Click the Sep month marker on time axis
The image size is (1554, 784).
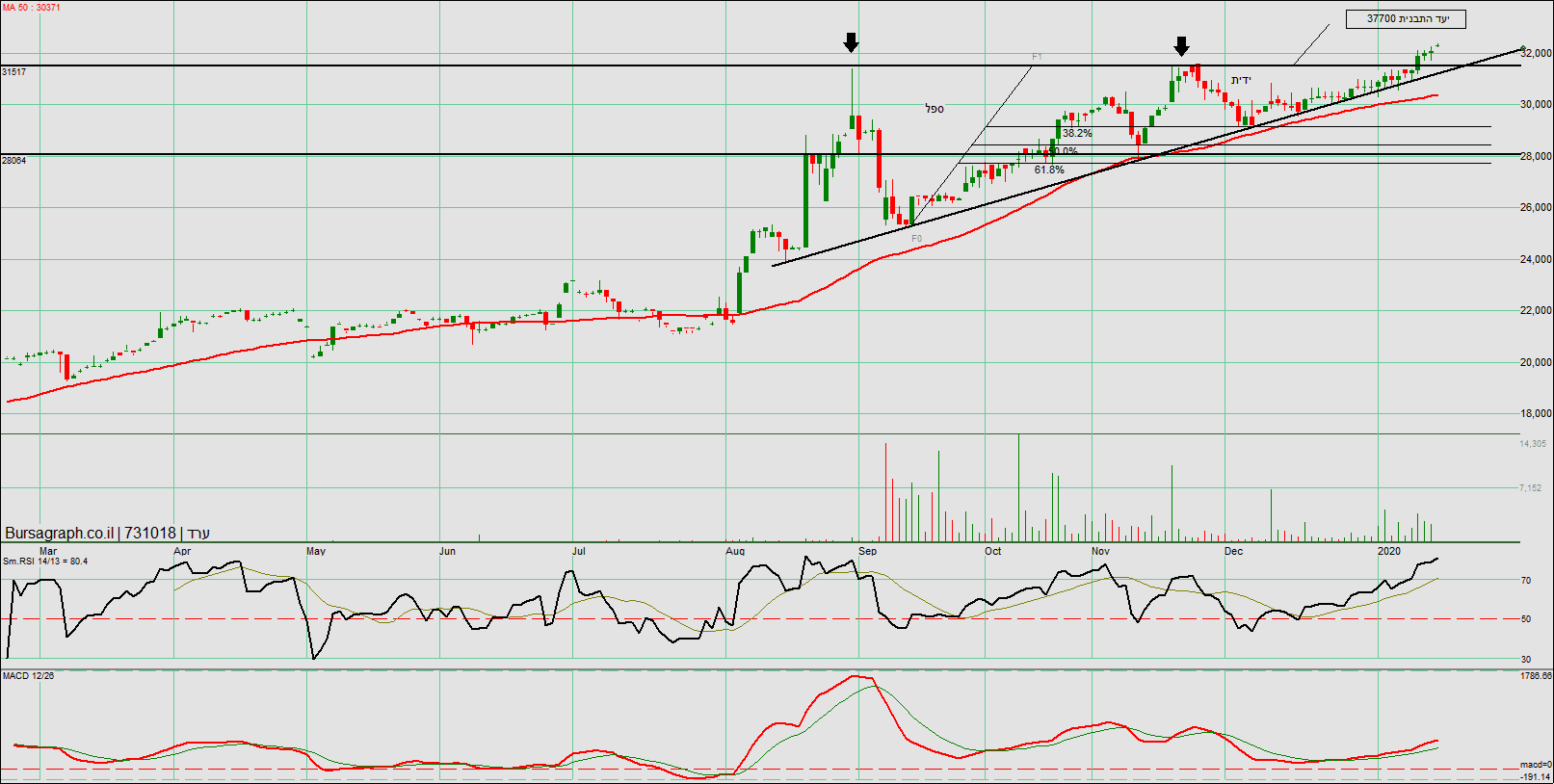[x=867, y=552]
